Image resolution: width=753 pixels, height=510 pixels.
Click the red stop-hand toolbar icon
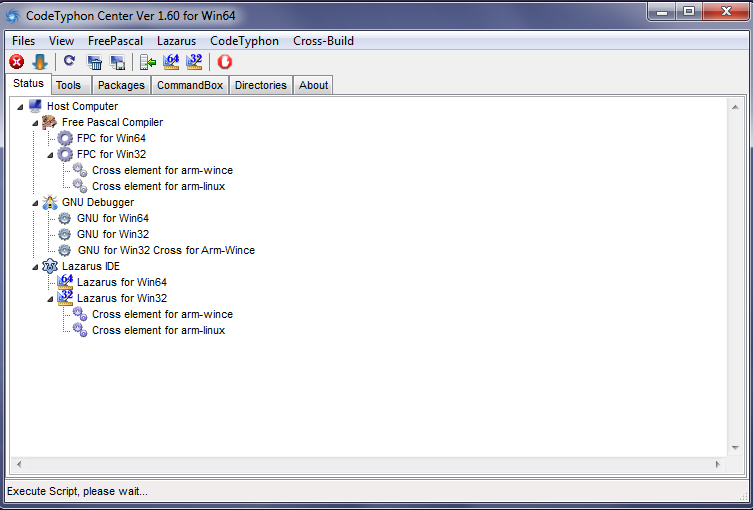click(224, 61)
